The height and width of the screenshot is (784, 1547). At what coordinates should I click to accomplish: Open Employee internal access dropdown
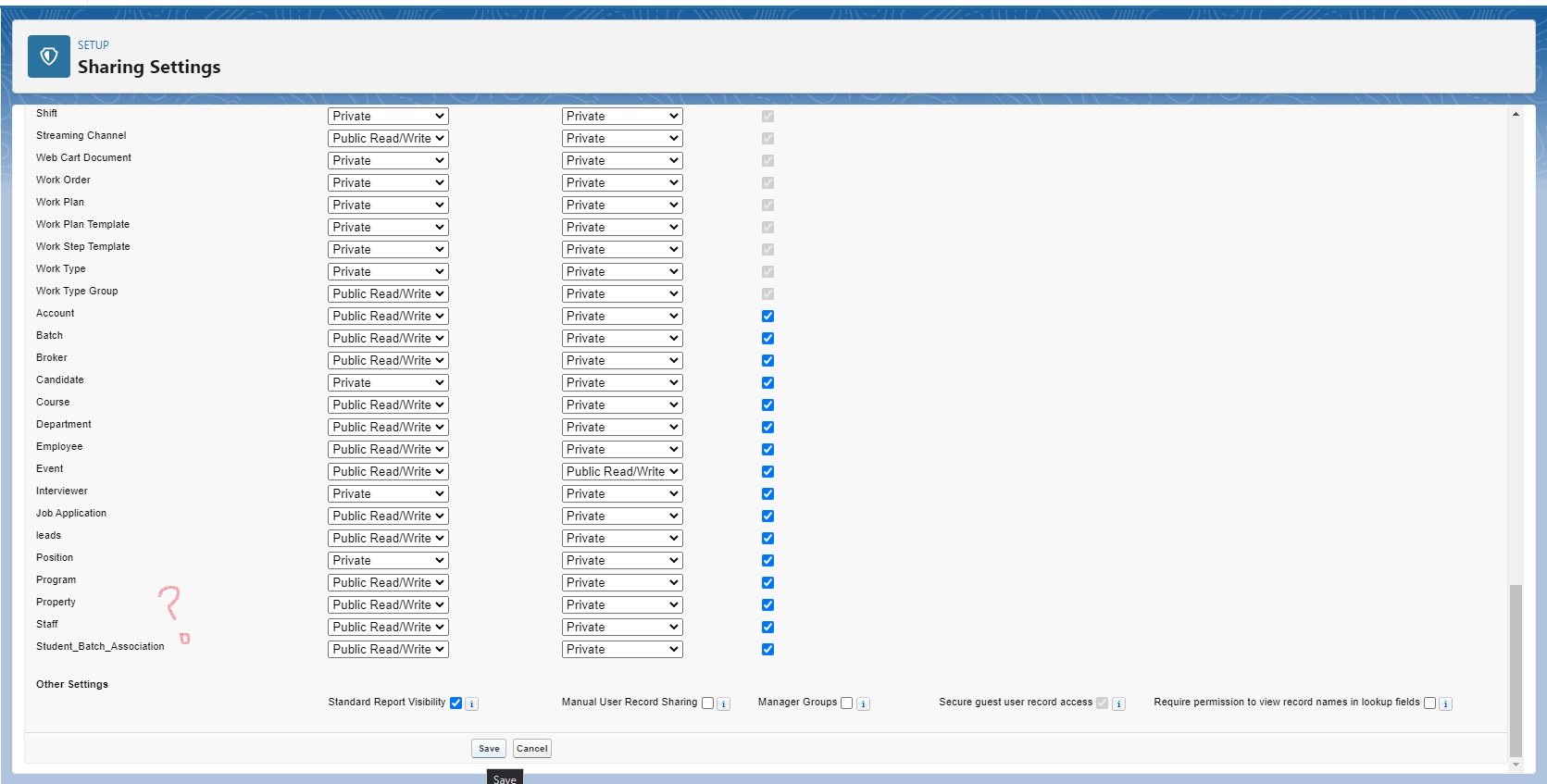[x=388, y=449]
